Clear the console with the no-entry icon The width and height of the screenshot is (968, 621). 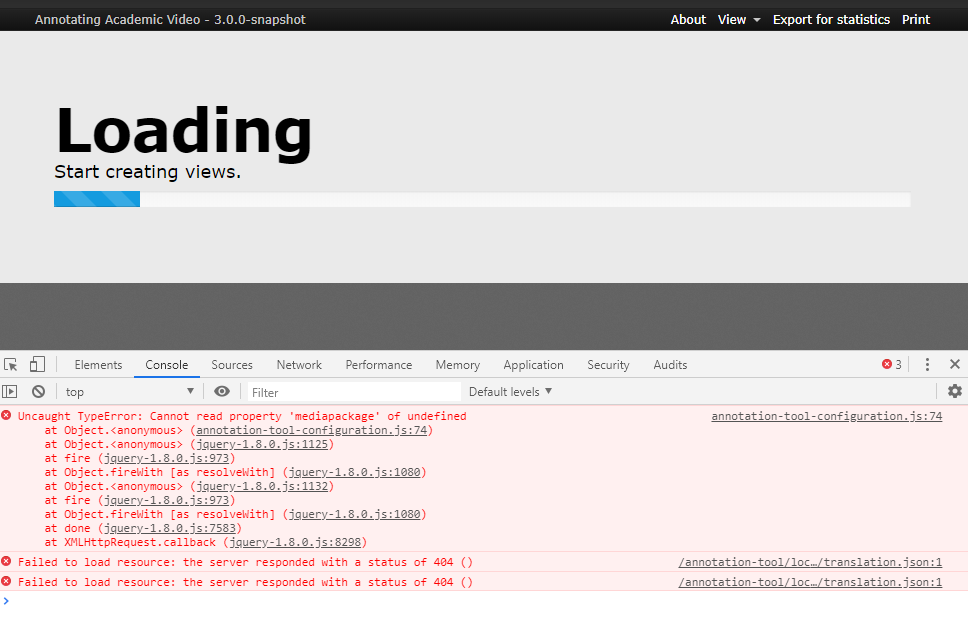(38, 391)
